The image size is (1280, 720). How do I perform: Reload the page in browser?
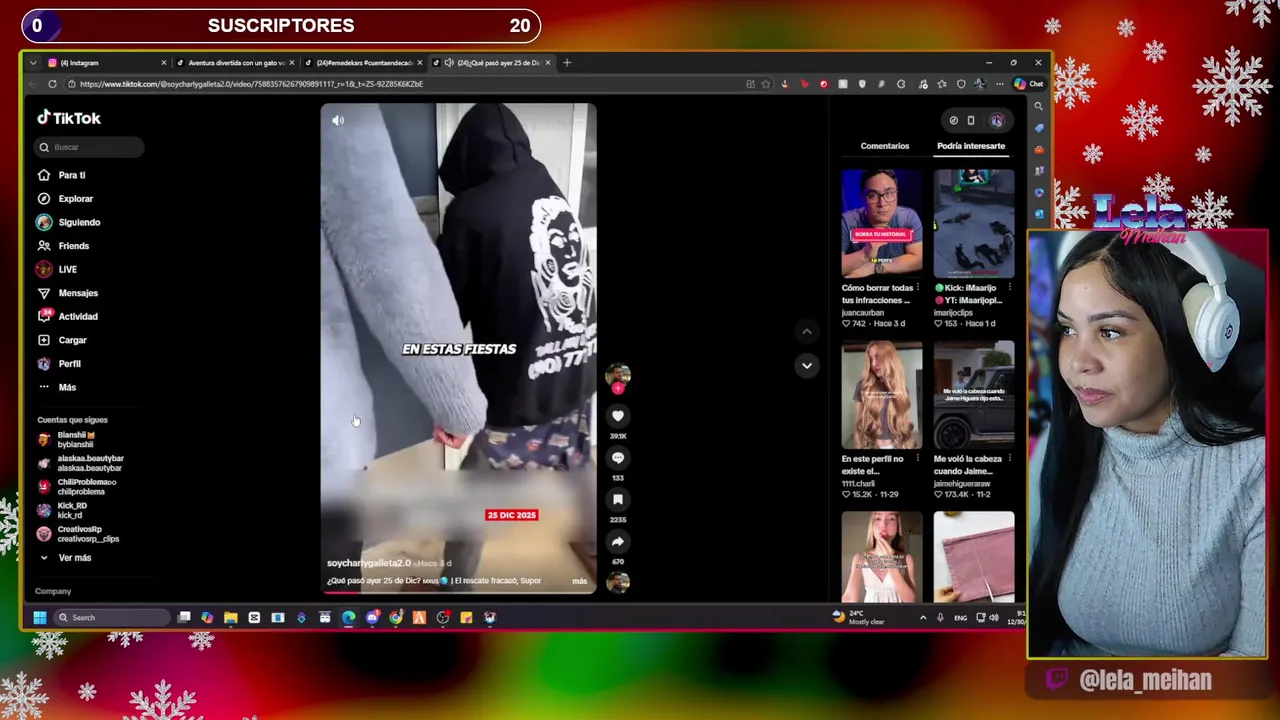52,84
